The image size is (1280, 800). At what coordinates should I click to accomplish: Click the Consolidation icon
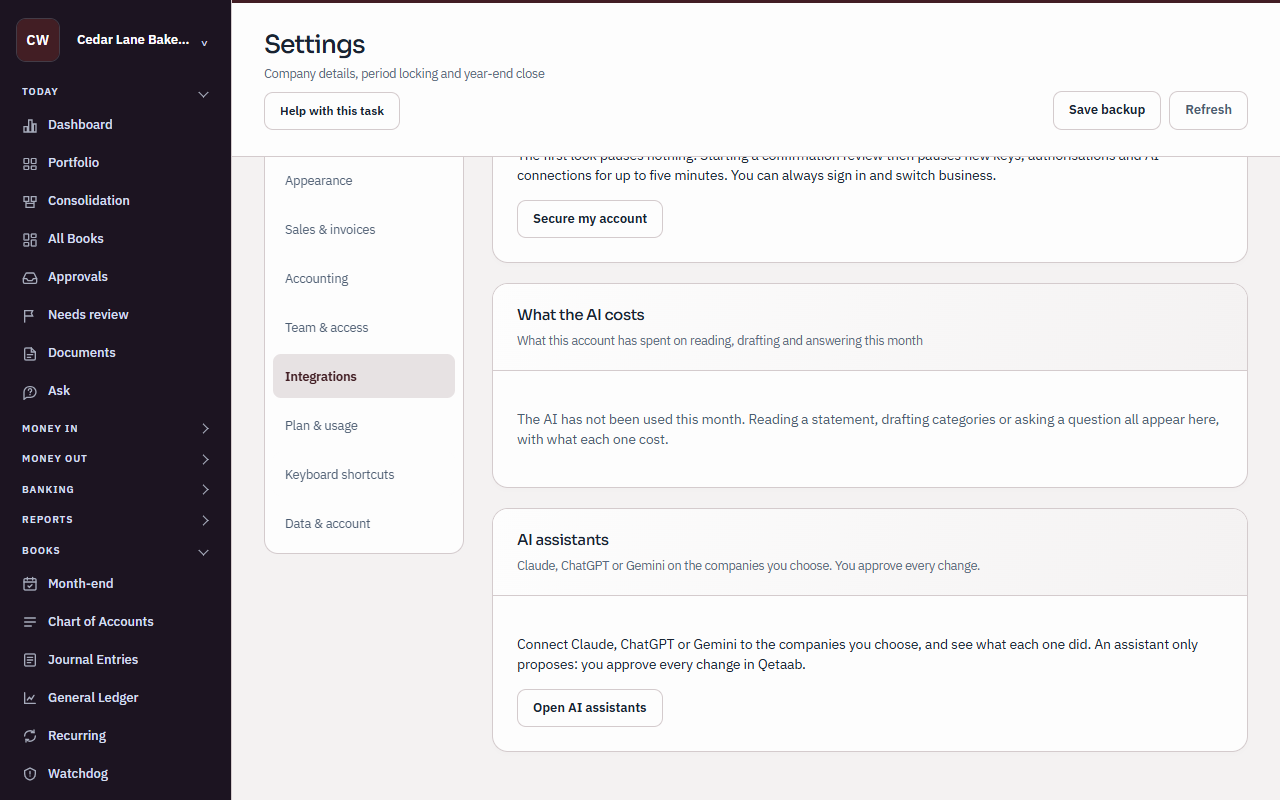tap(30, 201)
